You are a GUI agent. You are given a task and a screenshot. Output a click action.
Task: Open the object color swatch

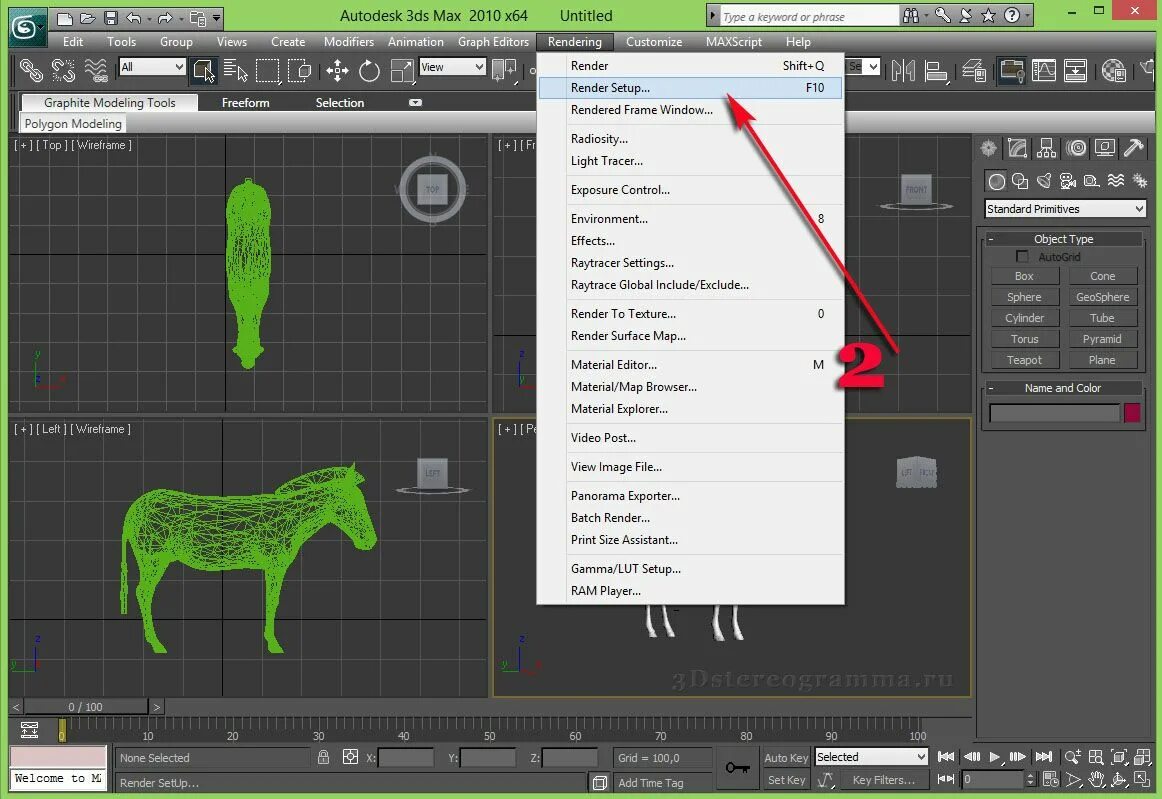[x=1132, y=413]
